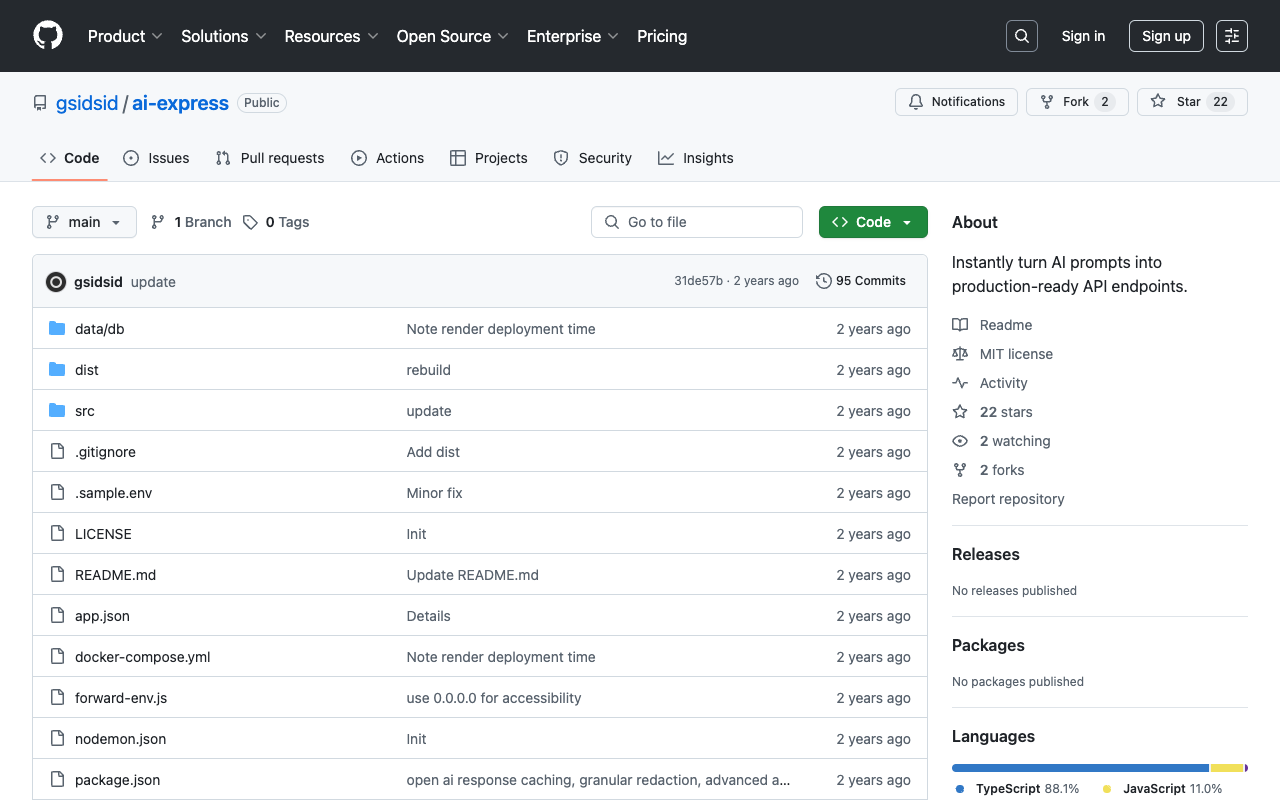This screenshot has height=800, width=1280.
Task: Click the star icon in Star button
Action: click(1158, 102)
